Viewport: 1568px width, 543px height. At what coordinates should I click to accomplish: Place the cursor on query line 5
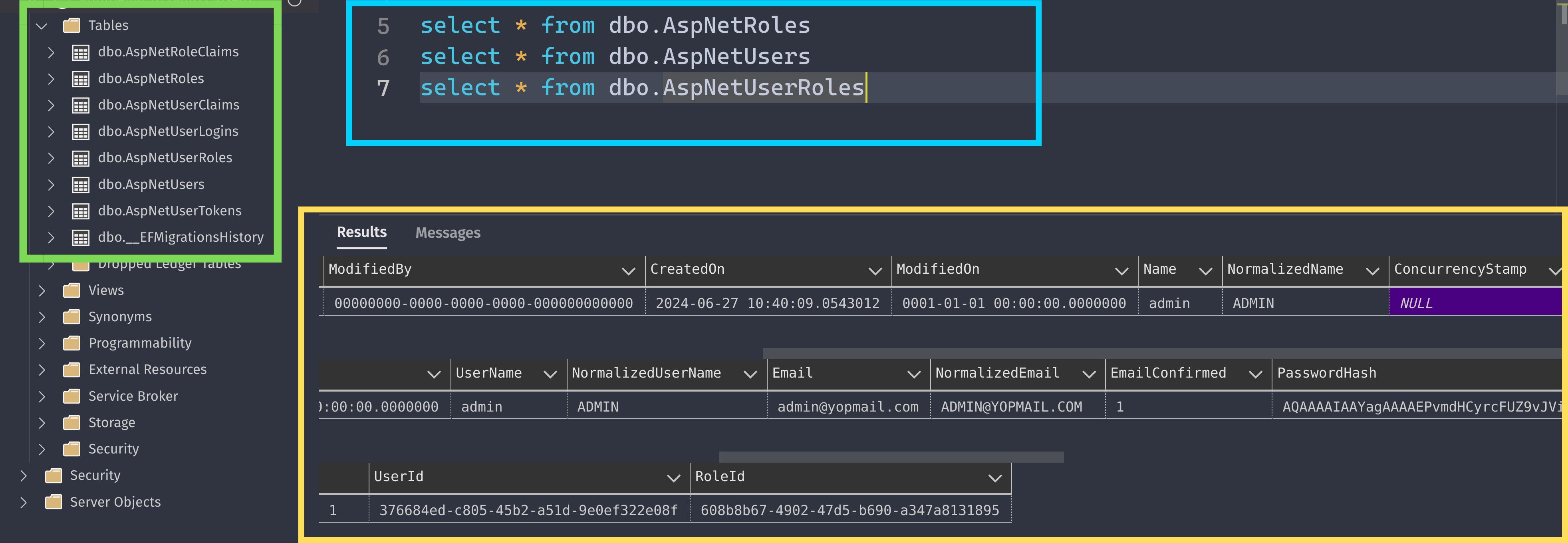615,26
